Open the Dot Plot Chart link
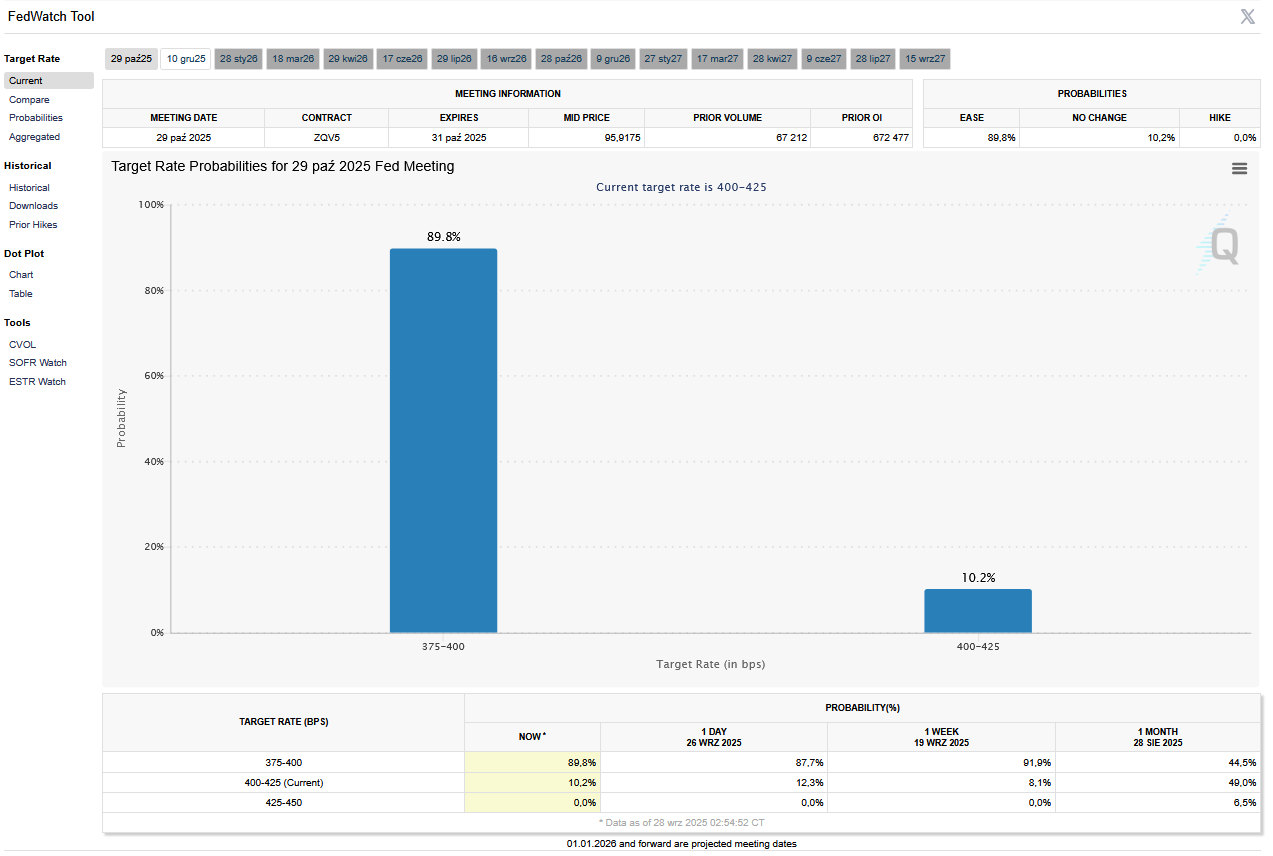 (x=21, y=275)
